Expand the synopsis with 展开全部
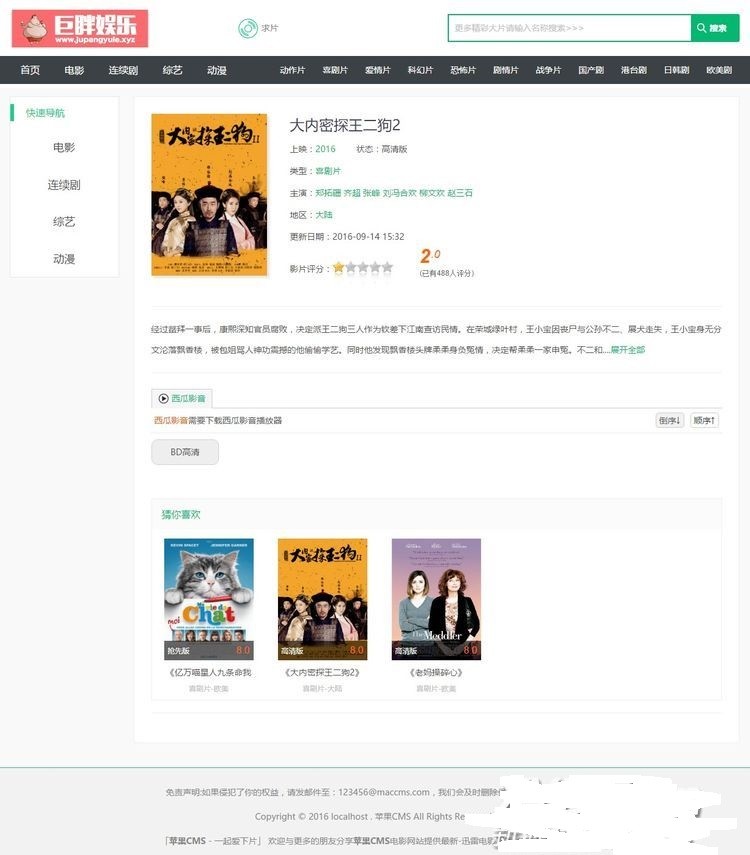750x855 pixels. pos(628,350)
